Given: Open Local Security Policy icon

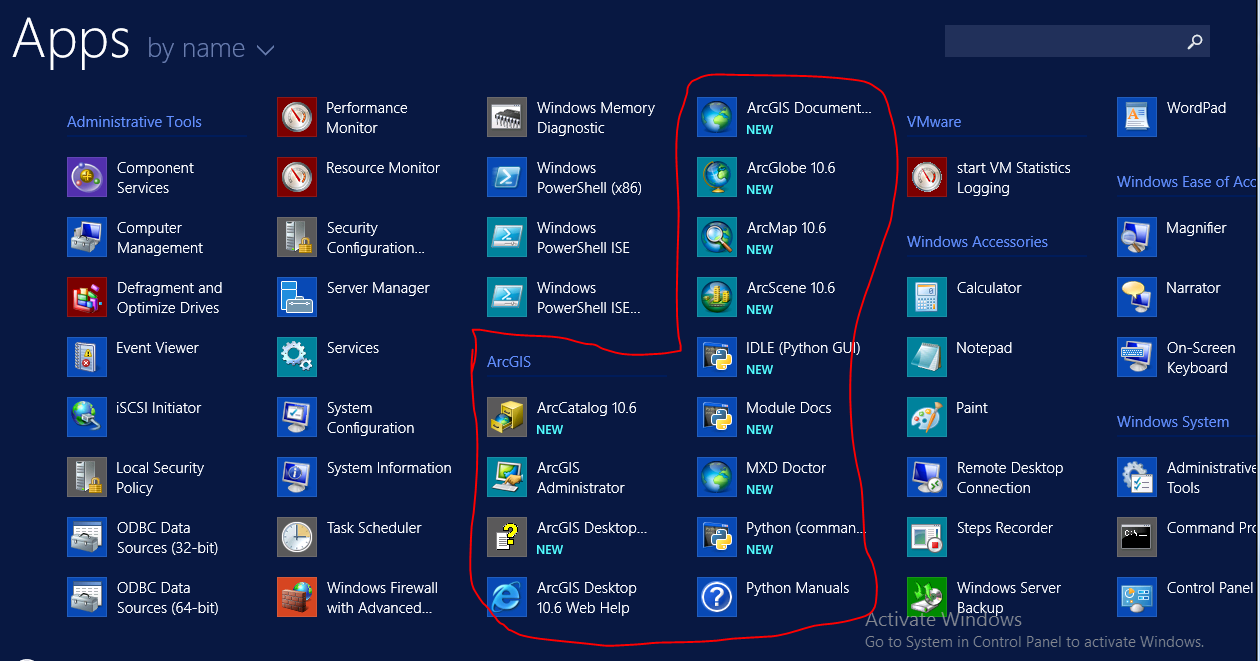Looking at the screenshot, I should pos(87,478).
